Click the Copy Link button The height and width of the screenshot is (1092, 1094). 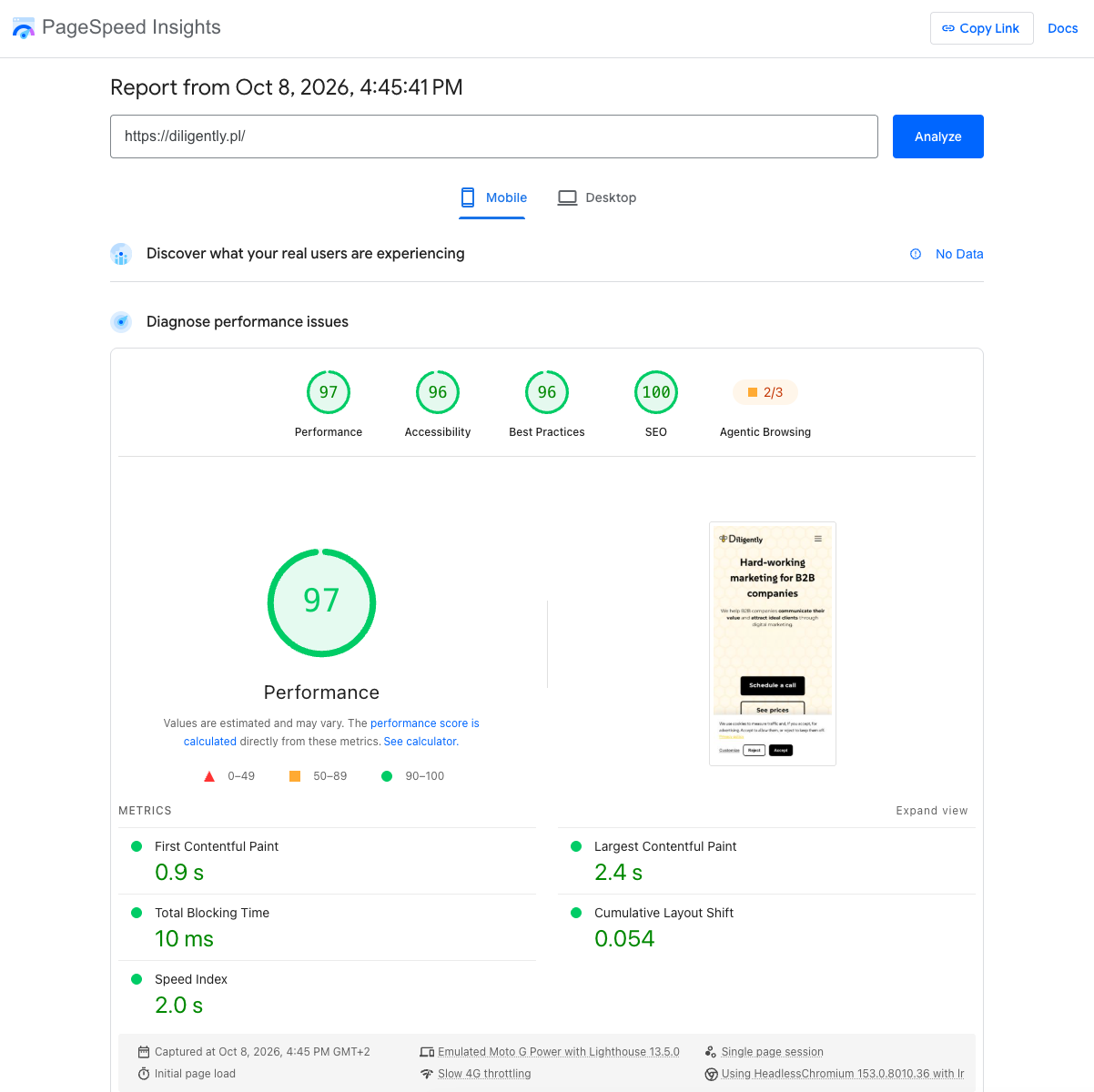pyautogui.click(x=981, y=28)
